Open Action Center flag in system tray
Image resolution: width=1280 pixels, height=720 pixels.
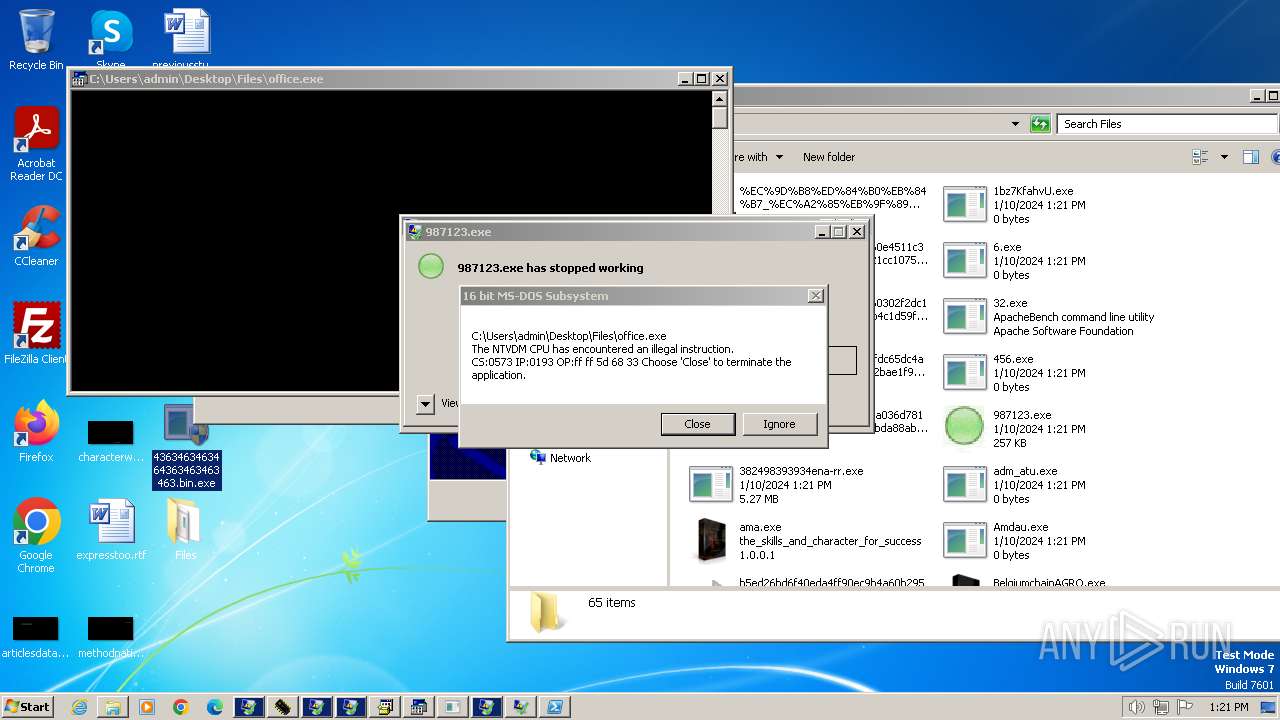click(x=1185, y=707)
